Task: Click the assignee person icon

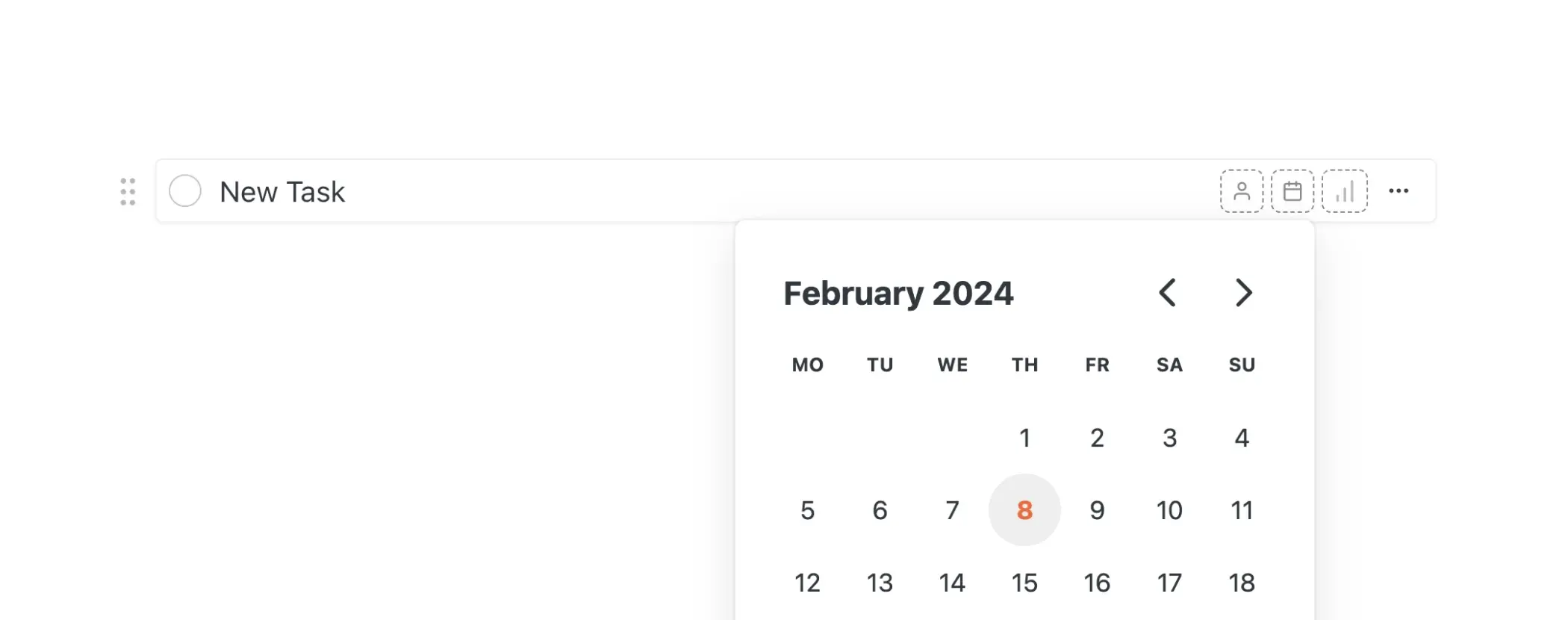Action: (1242, 191)
